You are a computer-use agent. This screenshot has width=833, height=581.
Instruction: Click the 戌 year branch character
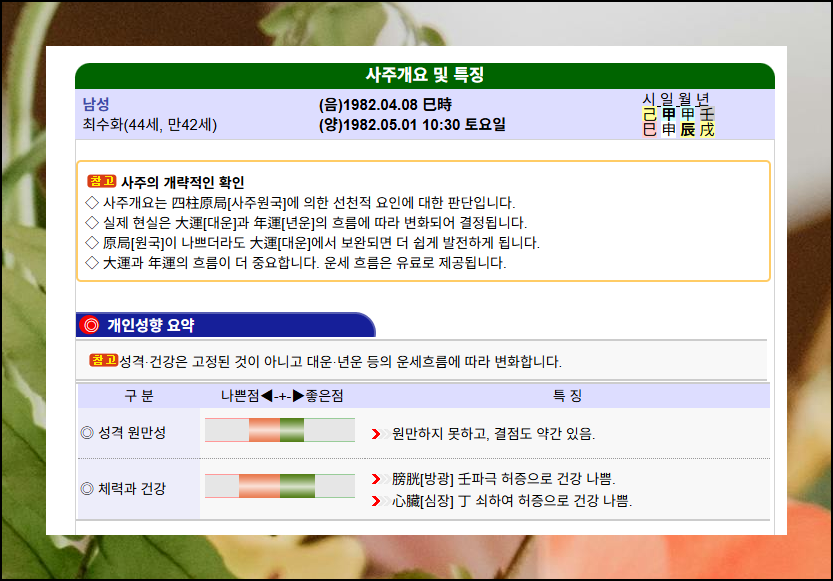click(707, 129)
